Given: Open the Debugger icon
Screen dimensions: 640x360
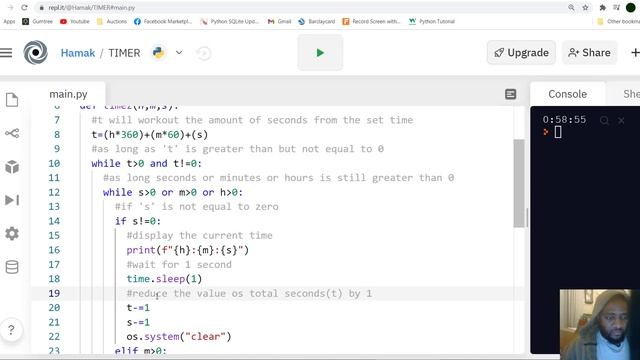Looking at the screenshot, I should [12, 200].
